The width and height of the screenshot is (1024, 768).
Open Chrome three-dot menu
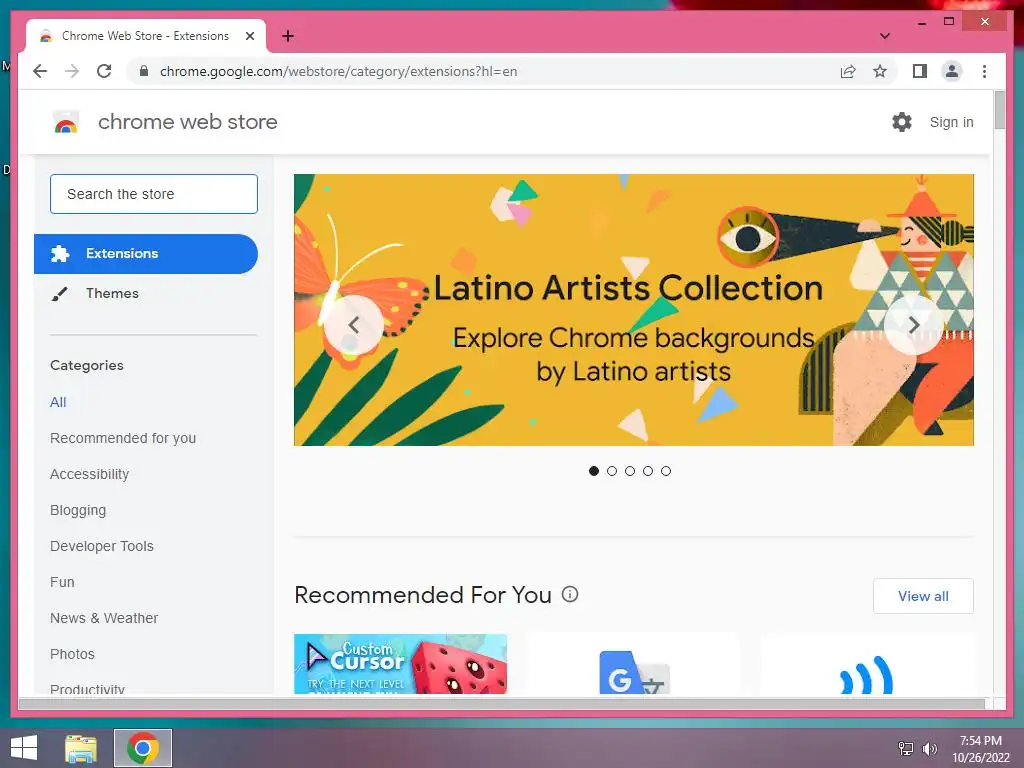tap(984, 71)
